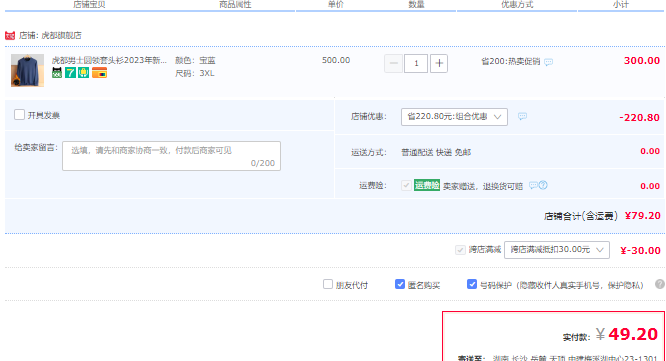This screenshot has height=361, width=666.
Task: Uncheck the 匿名购买 checkbox
Action: point(400,284)
